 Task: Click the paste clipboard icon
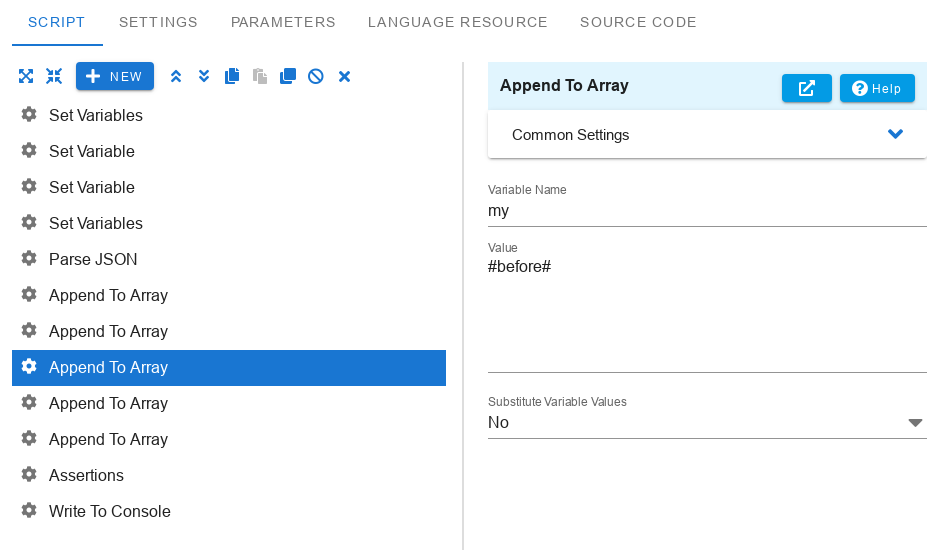(x=260, y=77)
